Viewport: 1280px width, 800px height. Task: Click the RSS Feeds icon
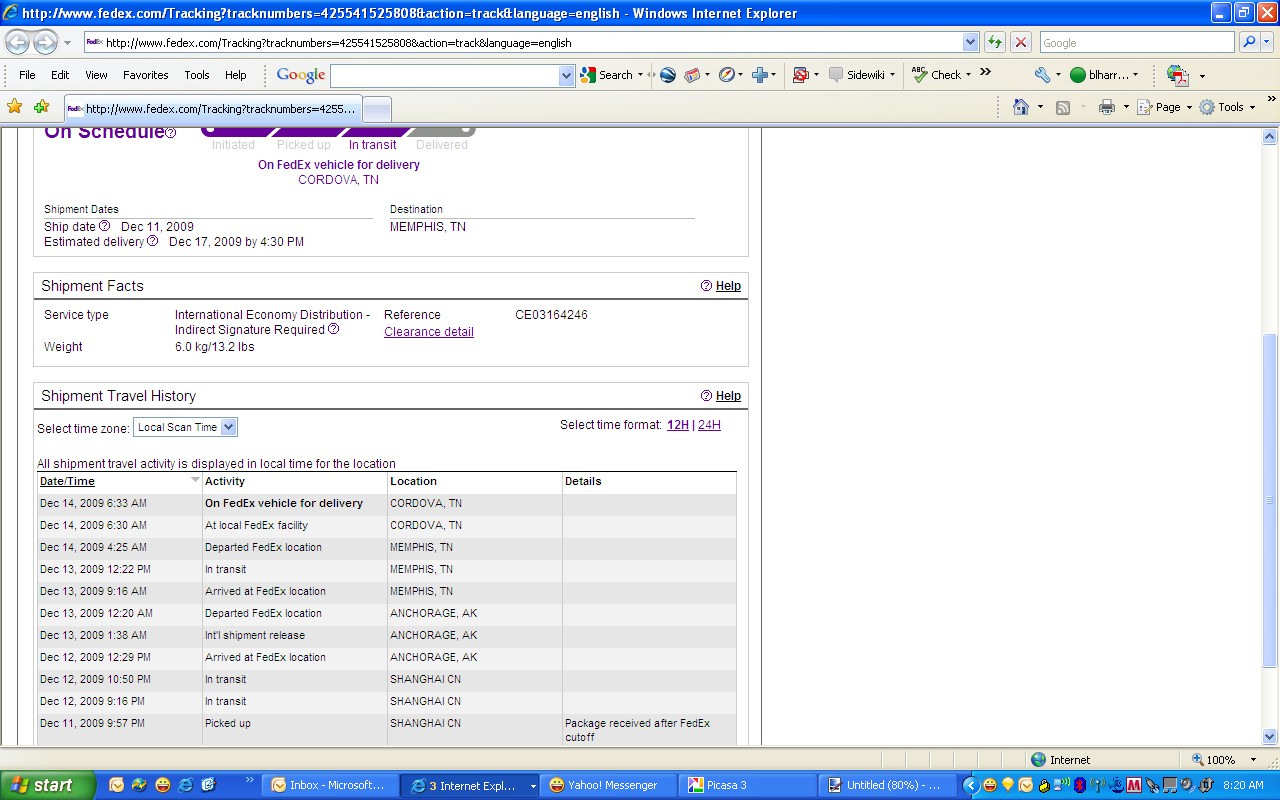point(1063,107)
